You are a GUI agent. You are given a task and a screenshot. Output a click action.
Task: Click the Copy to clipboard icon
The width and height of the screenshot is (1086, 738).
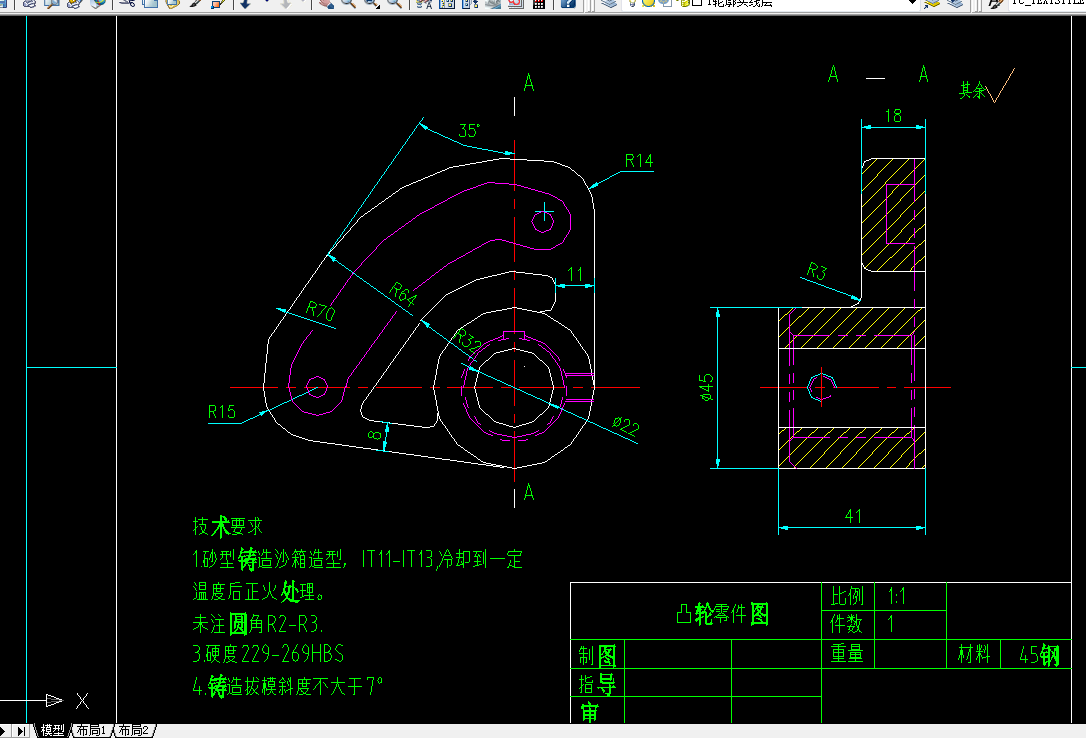click(x=149, y=5)
